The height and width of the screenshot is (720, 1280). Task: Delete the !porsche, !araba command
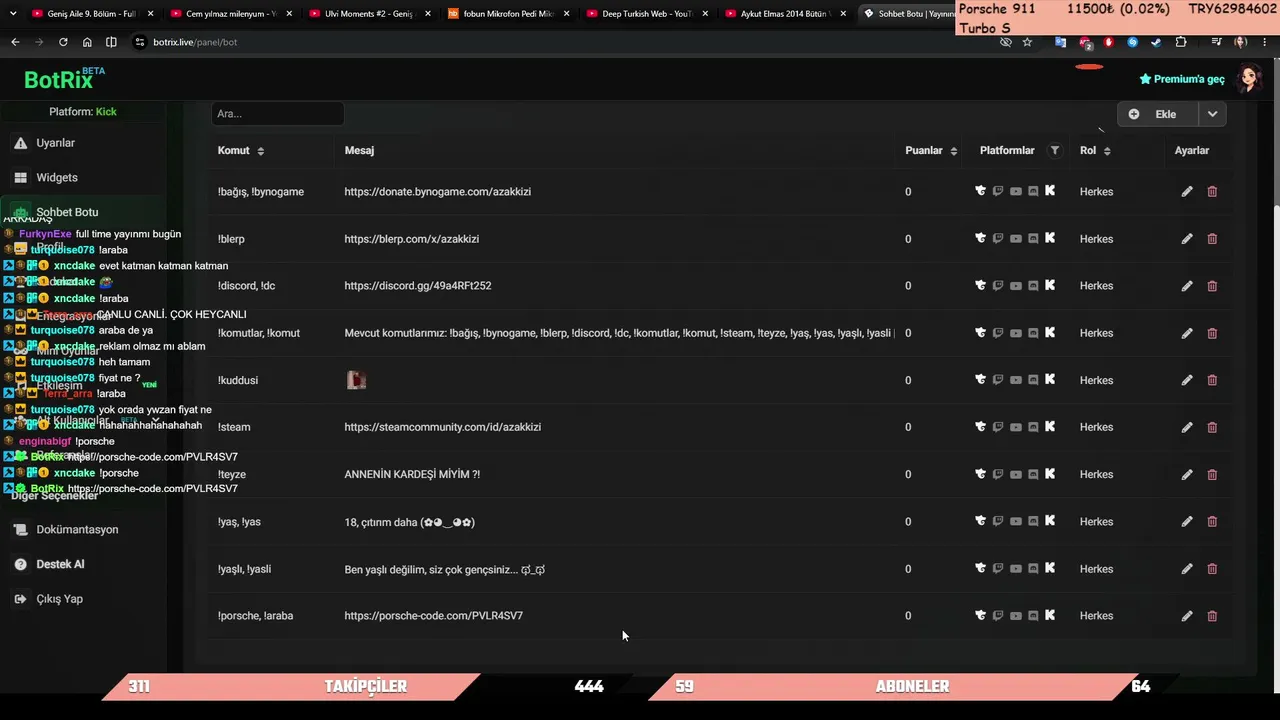pos(1212,616)
